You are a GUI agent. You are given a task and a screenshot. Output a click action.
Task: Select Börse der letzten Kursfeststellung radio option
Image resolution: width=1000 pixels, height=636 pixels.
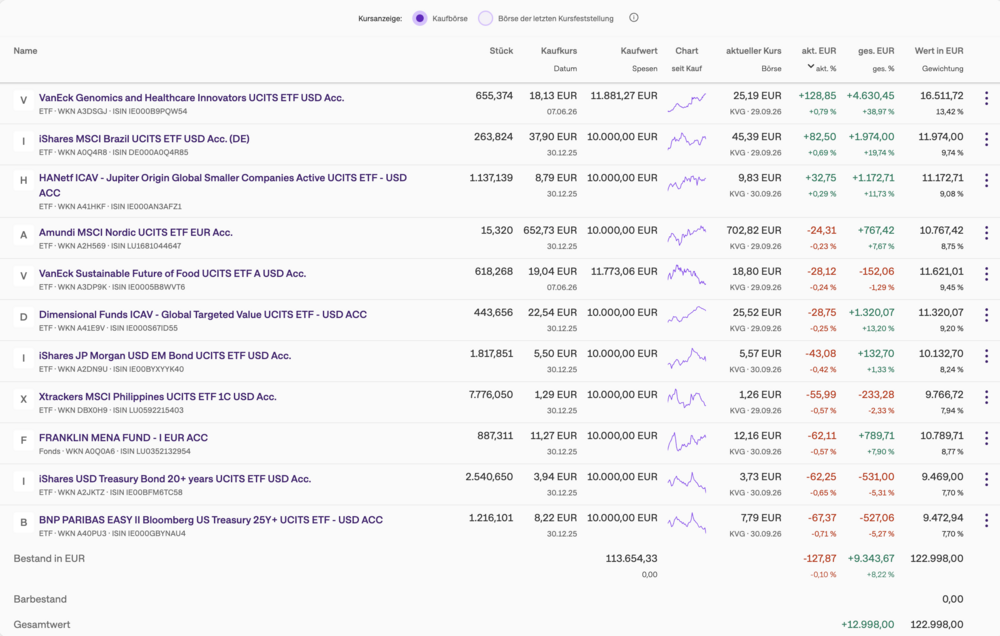click(x=485, y=18)
